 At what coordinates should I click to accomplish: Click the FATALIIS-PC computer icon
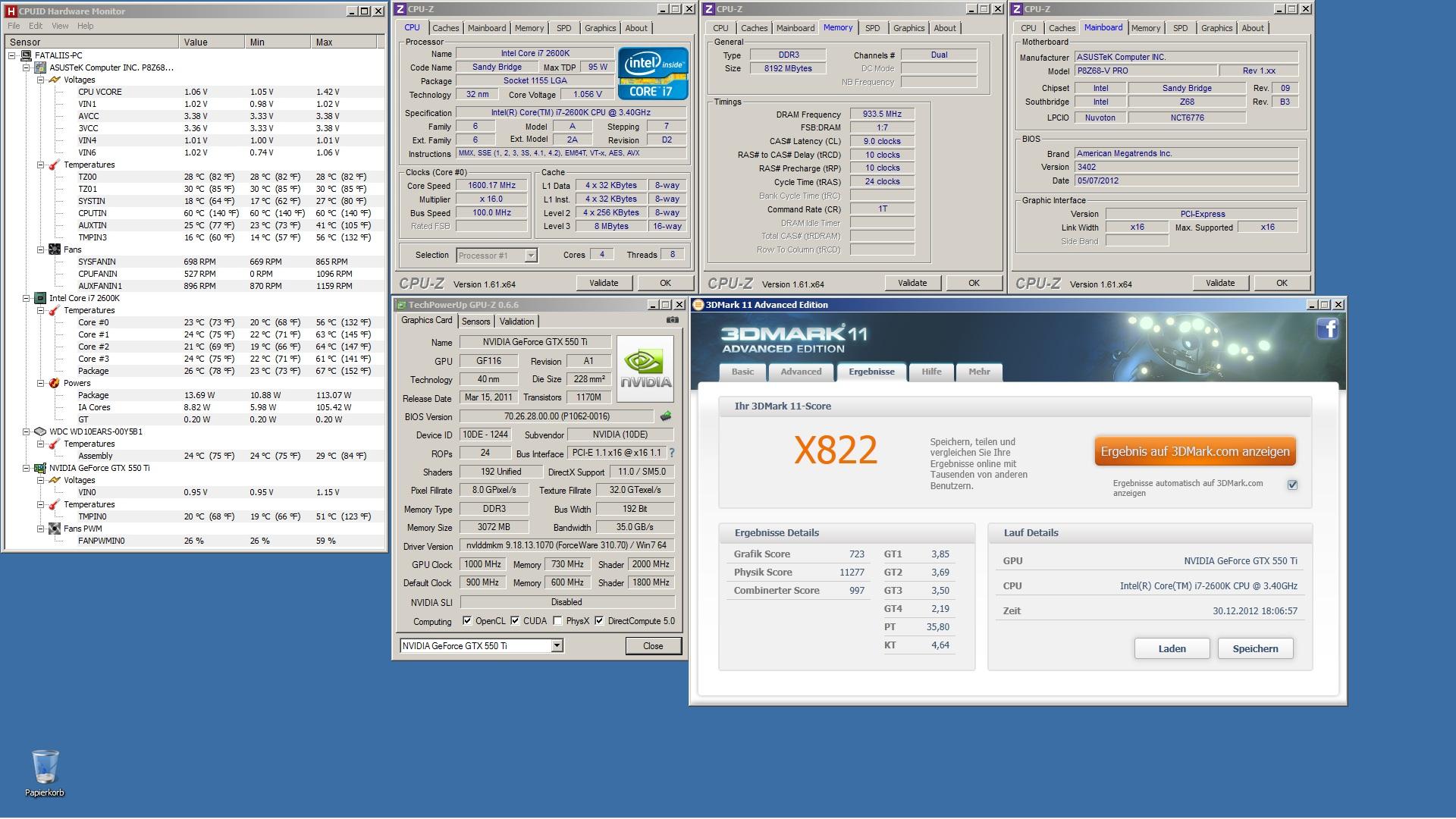click(x=26, y=55)
